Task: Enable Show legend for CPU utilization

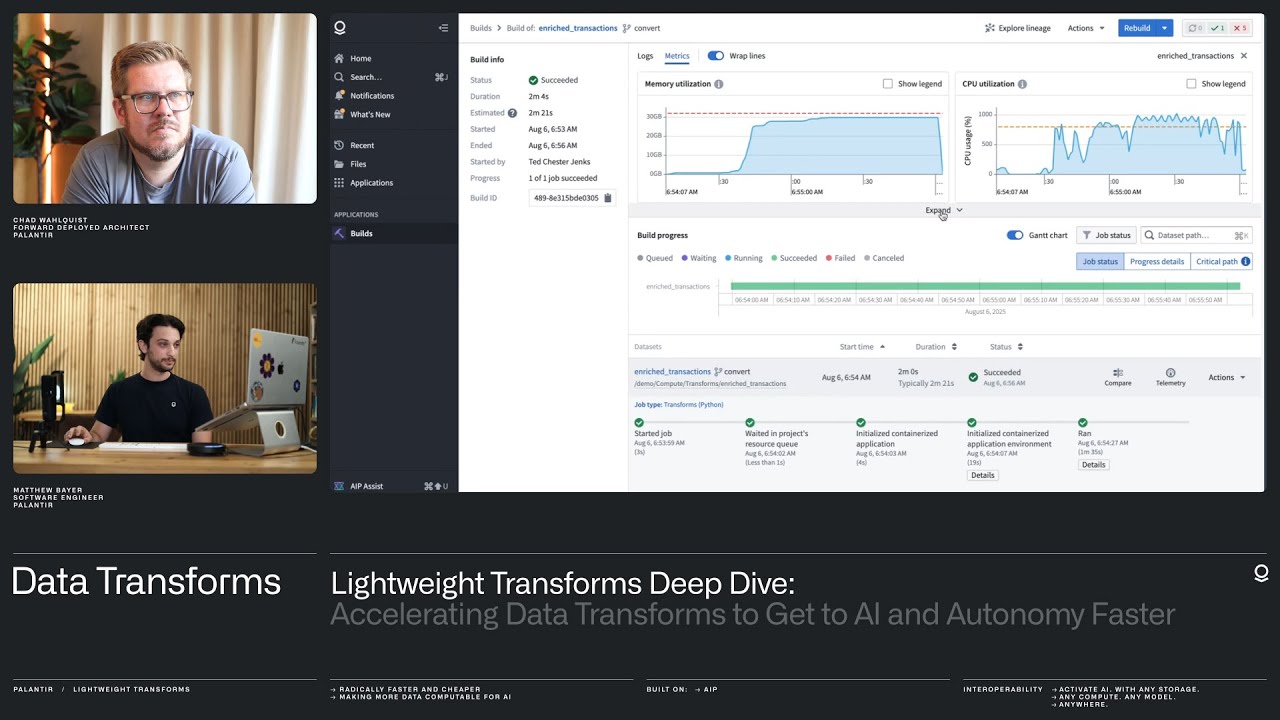Action: [x=1191, y=84]
